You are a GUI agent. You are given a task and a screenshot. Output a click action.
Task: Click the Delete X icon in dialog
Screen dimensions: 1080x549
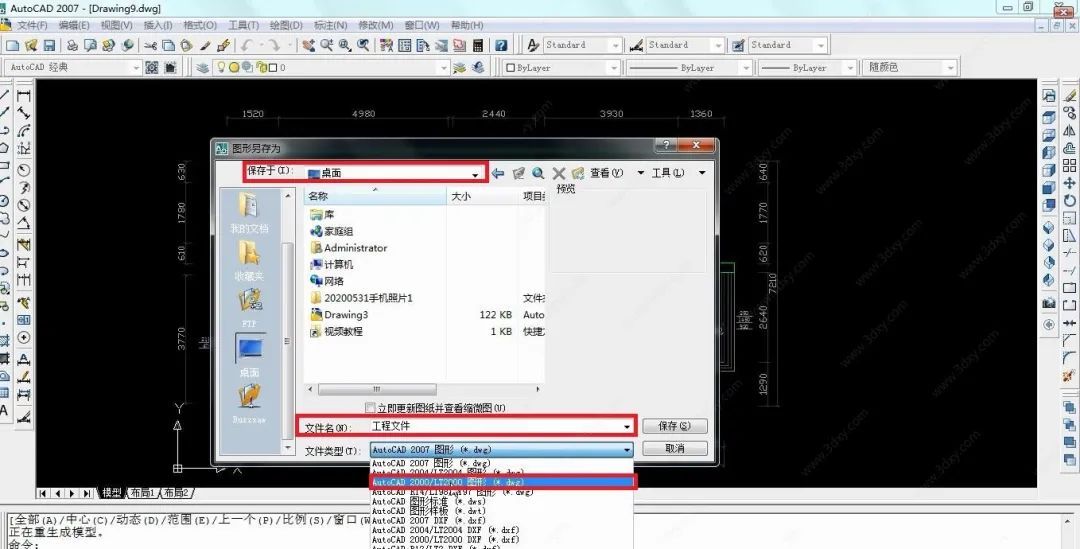pyautogui.click(x=559, y=172)
